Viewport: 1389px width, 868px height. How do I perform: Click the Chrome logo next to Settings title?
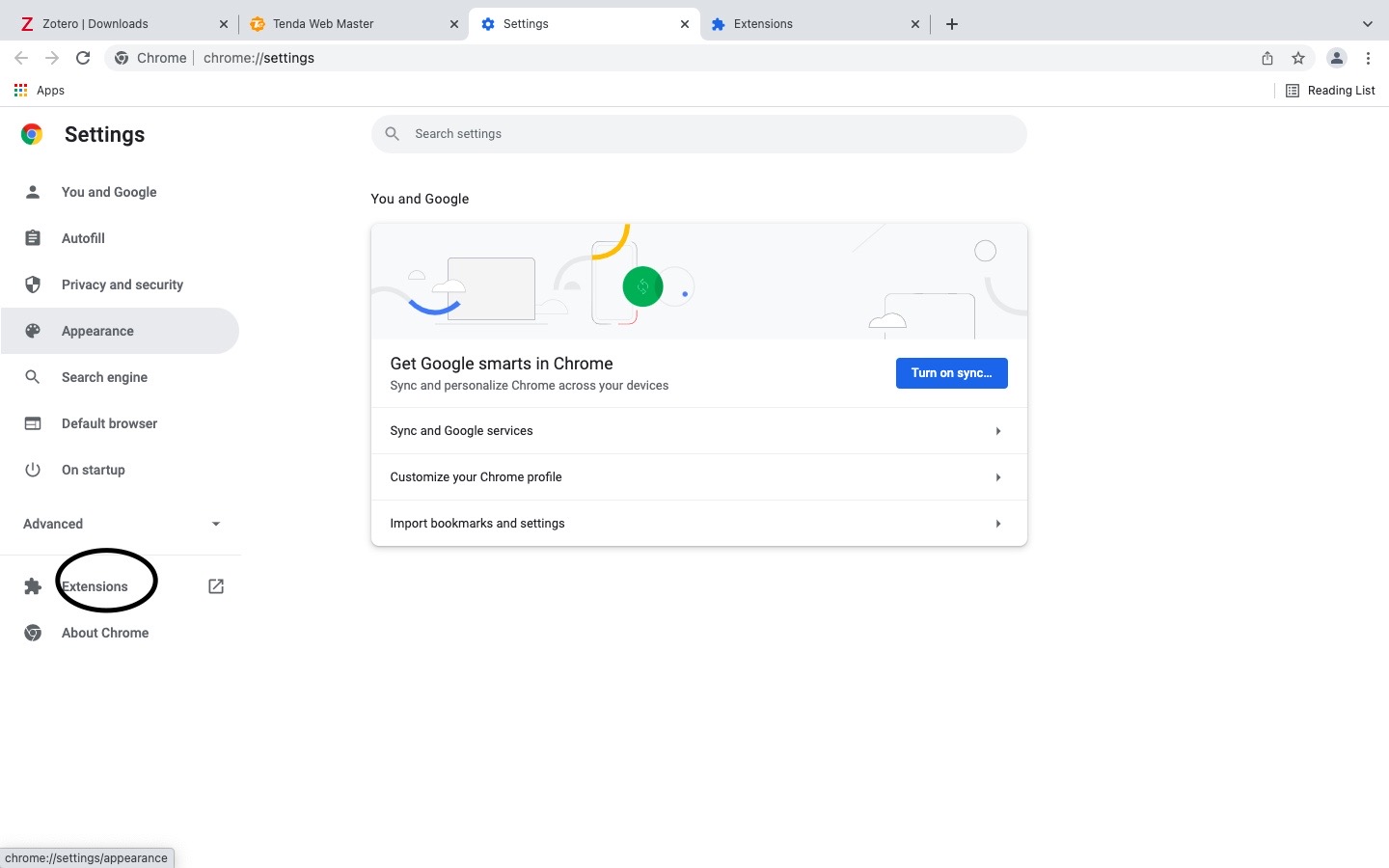pos(32,134)
